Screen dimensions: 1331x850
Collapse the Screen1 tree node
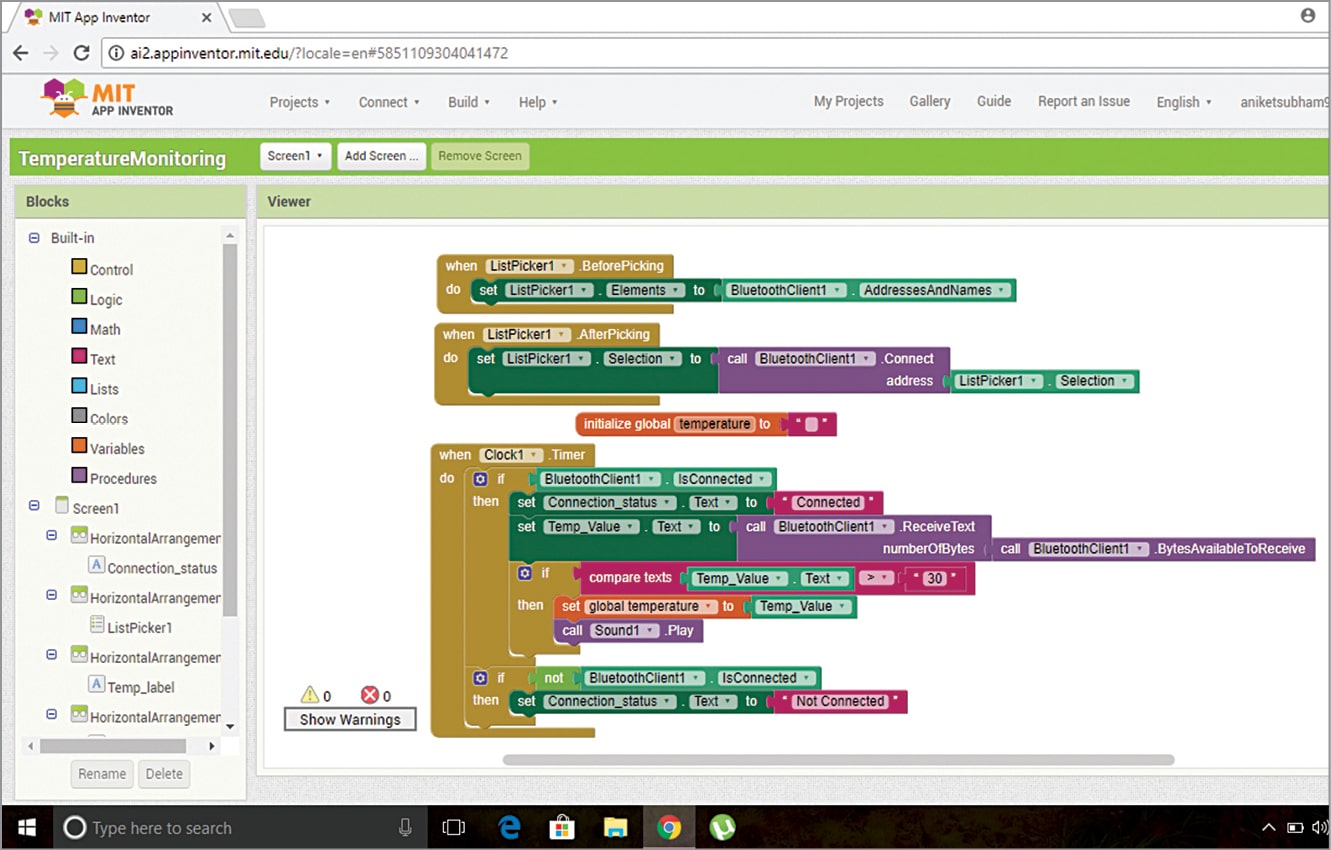tap(34, 507)
